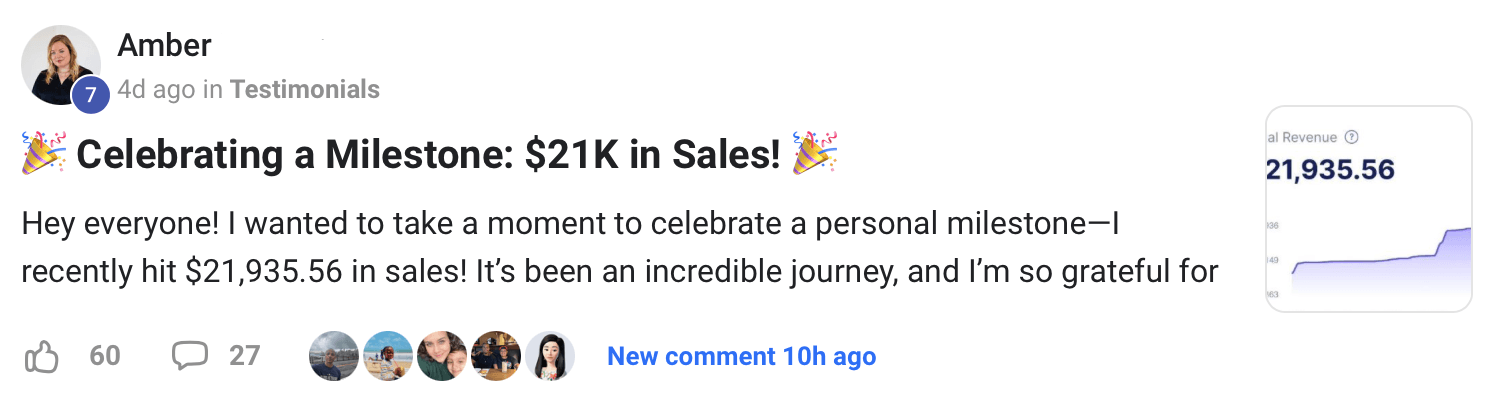The width and height of the screenshot is (1500, 409).
Task: Jump to New comment 10h ago
Action: (x=741, y=356)
